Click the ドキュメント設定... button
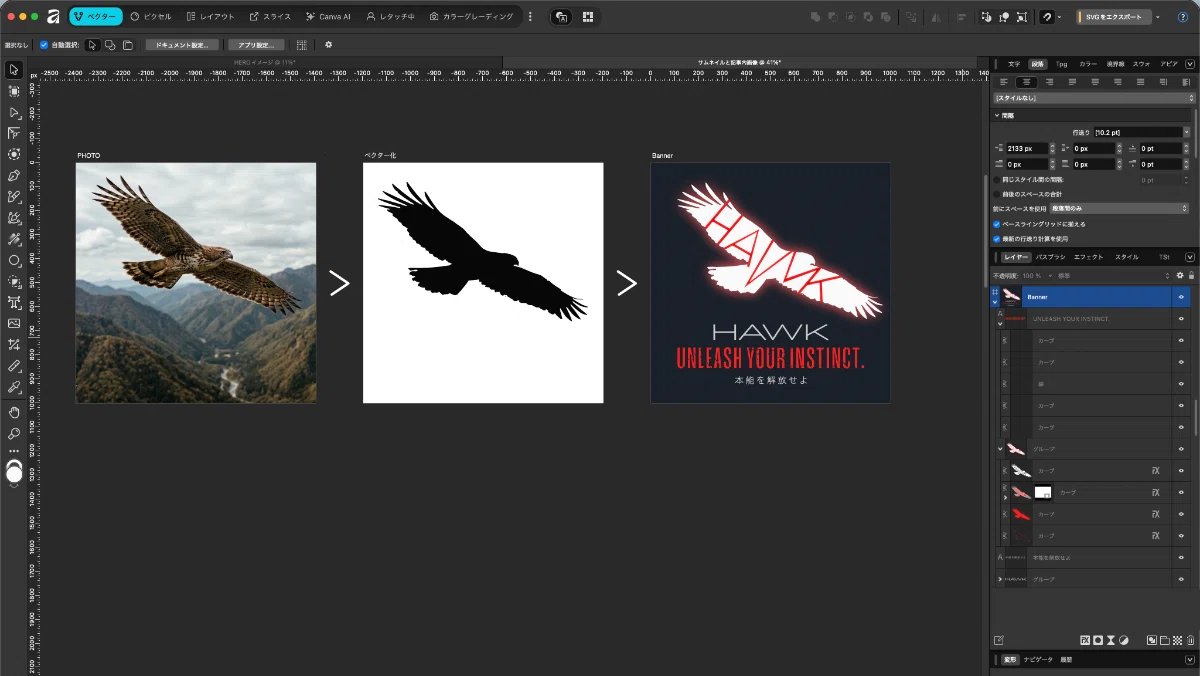The width and height of the screenshot is (1200, 676). (x=182, y=45)
